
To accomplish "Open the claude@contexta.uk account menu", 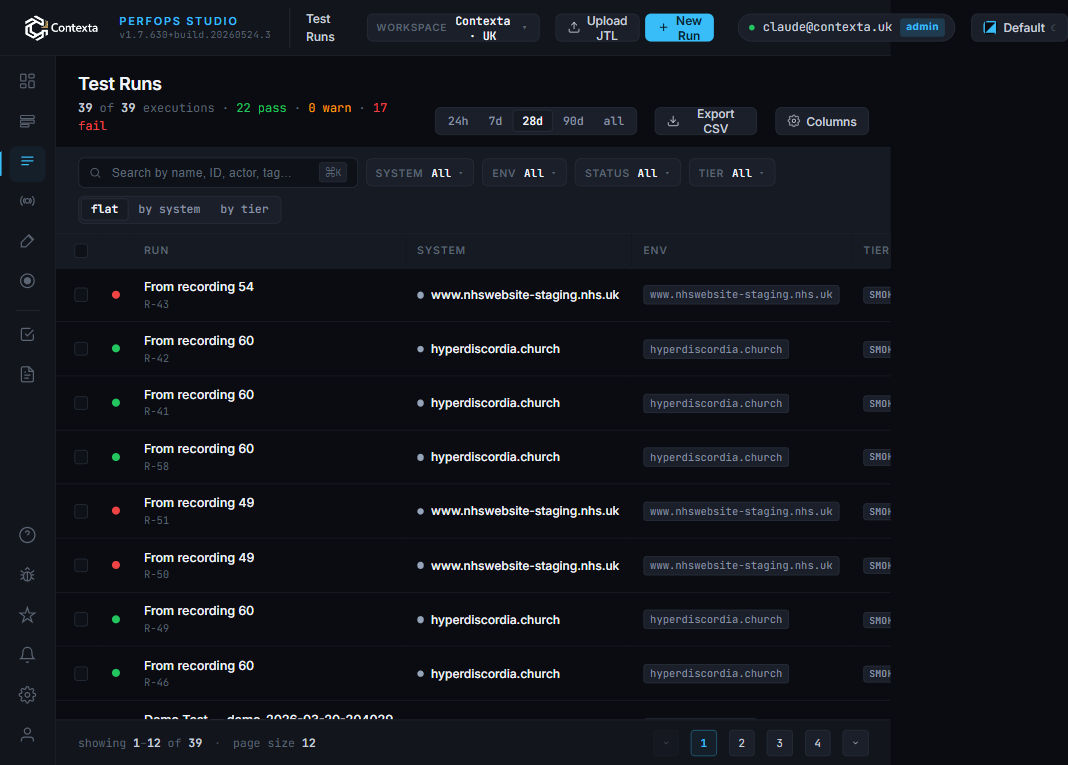I will pyautogui.click(x=846, y=27).
